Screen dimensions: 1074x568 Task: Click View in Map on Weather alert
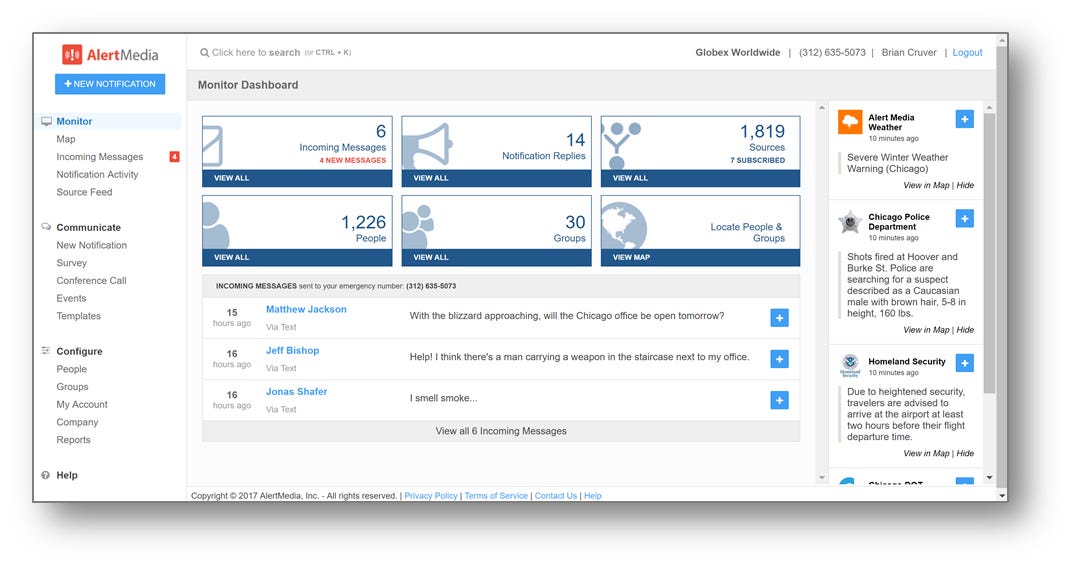pos(926,186)
